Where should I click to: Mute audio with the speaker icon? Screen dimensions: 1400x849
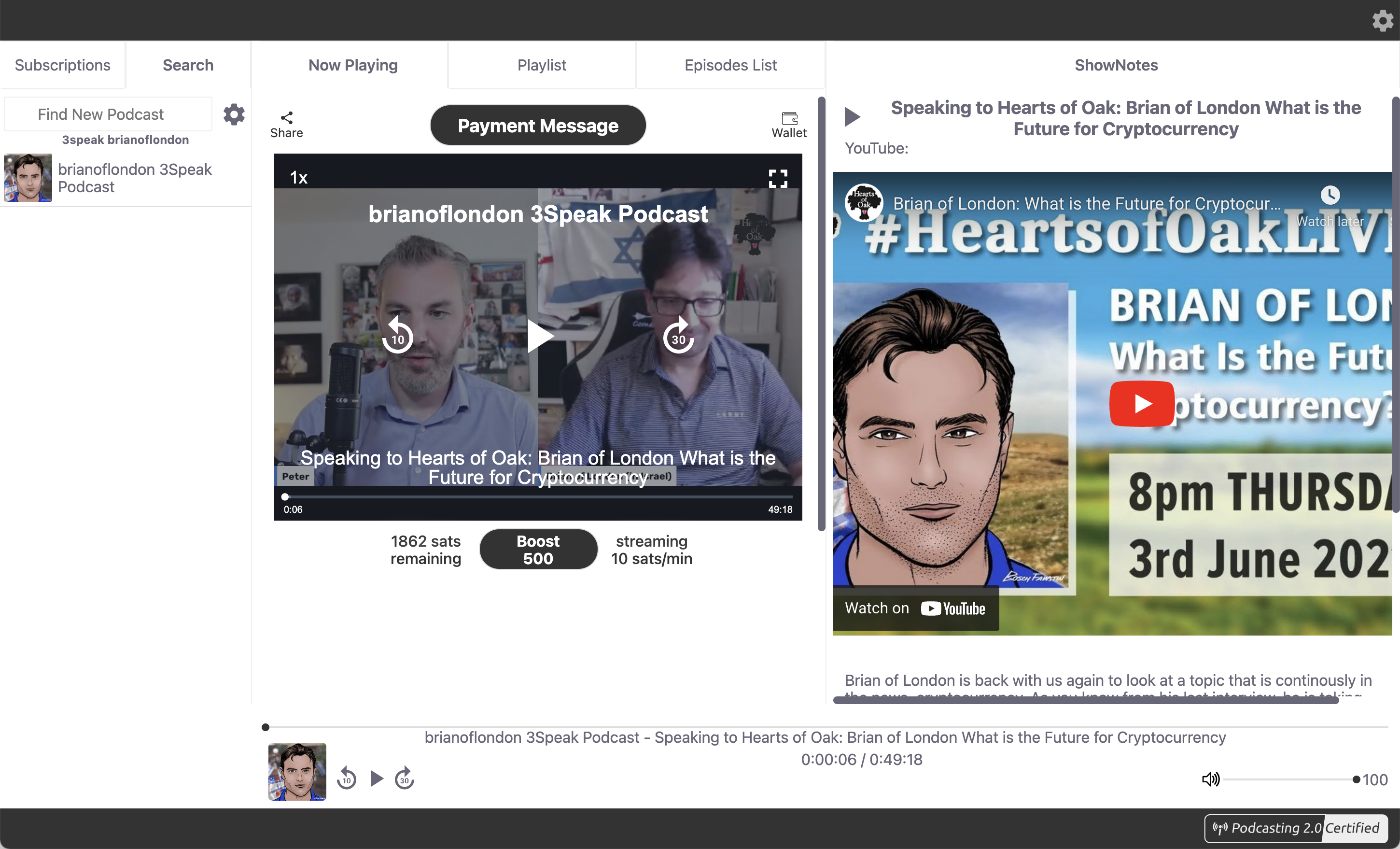[1210, 779]
